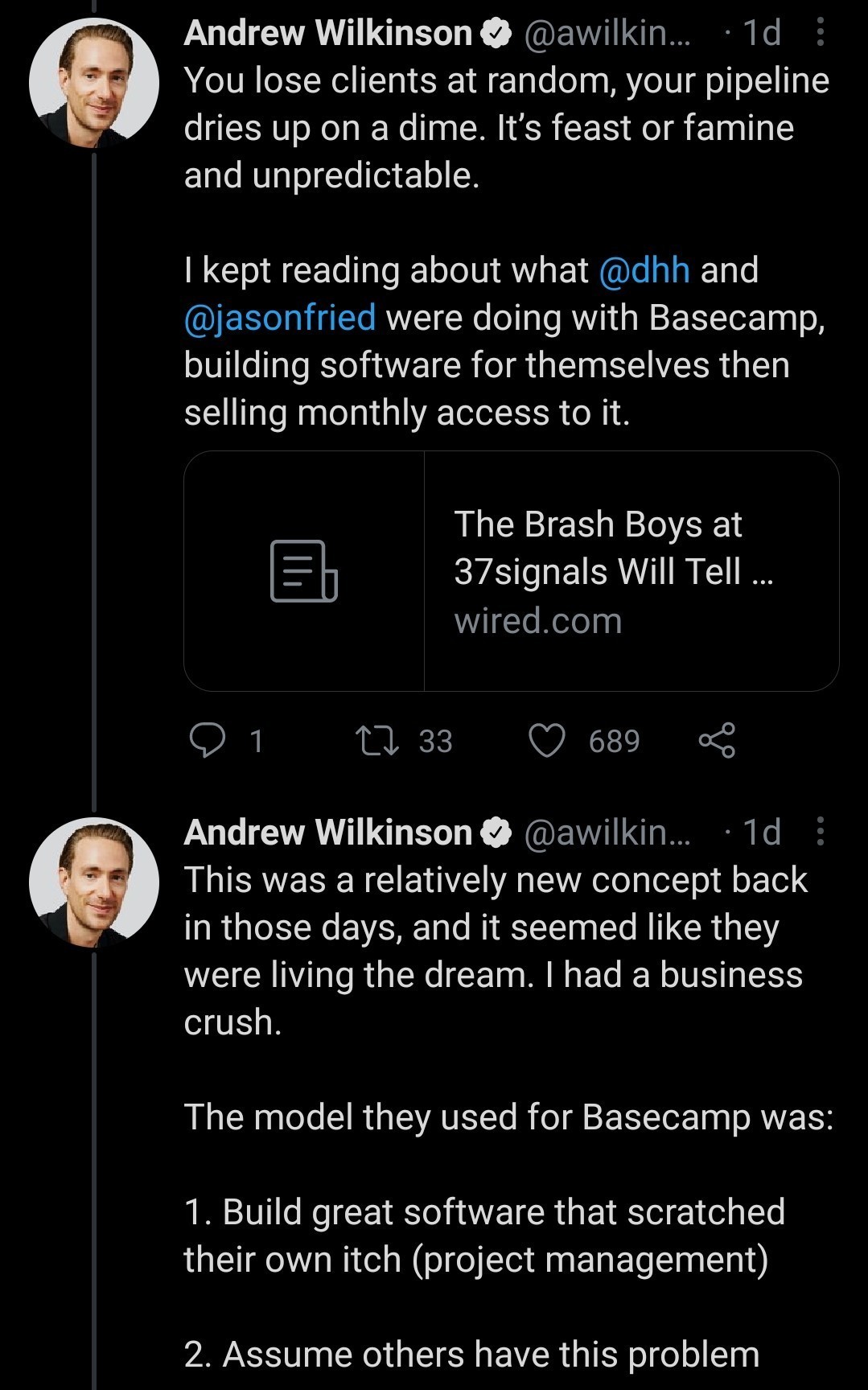Image resolution: width=868 pixels, height=1390 pixels.
Task: Open more options on second tweet
Action: [x=820, y=832]
